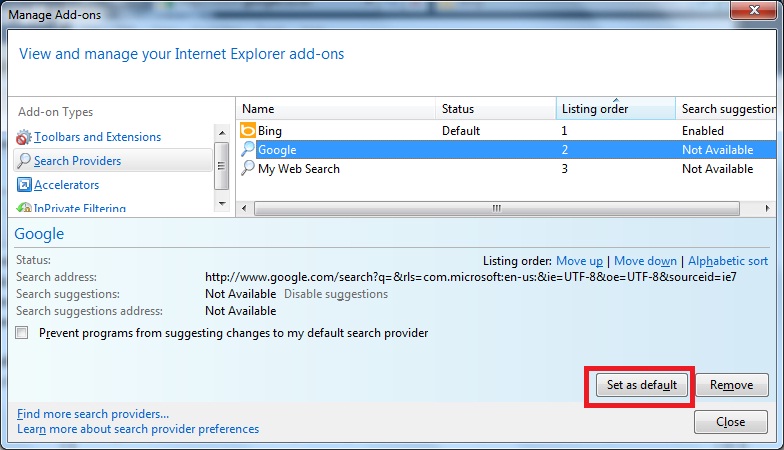Select the Bing row name
Screen dimensions: 784x450
[x=270, y=131]
